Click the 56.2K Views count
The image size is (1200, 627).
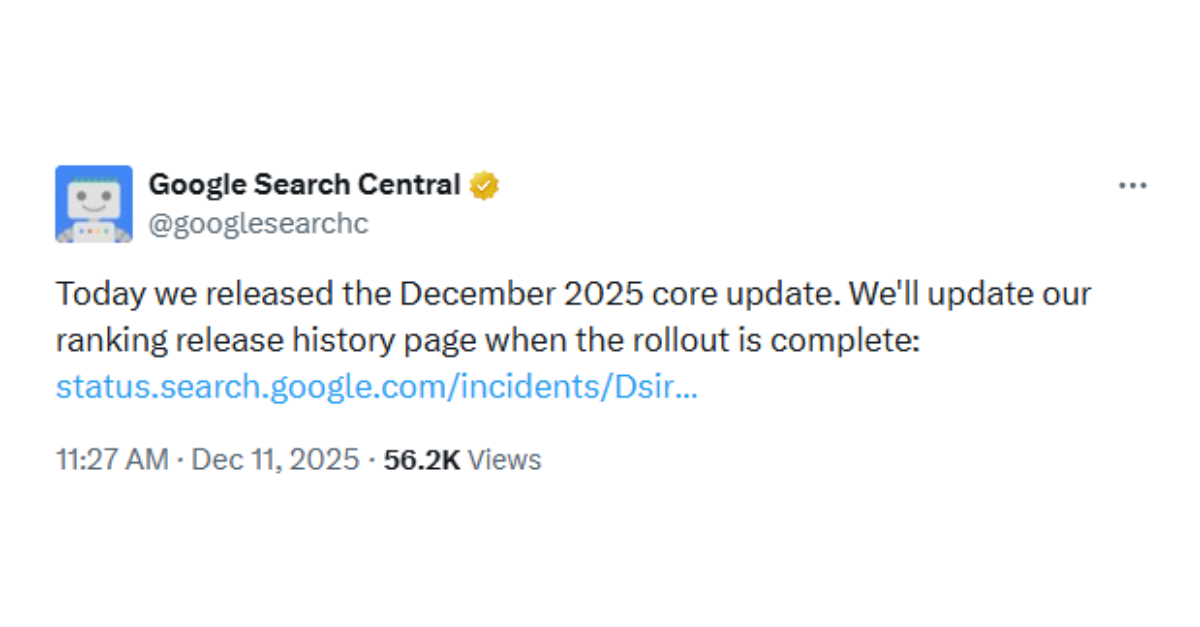point(423,459)
